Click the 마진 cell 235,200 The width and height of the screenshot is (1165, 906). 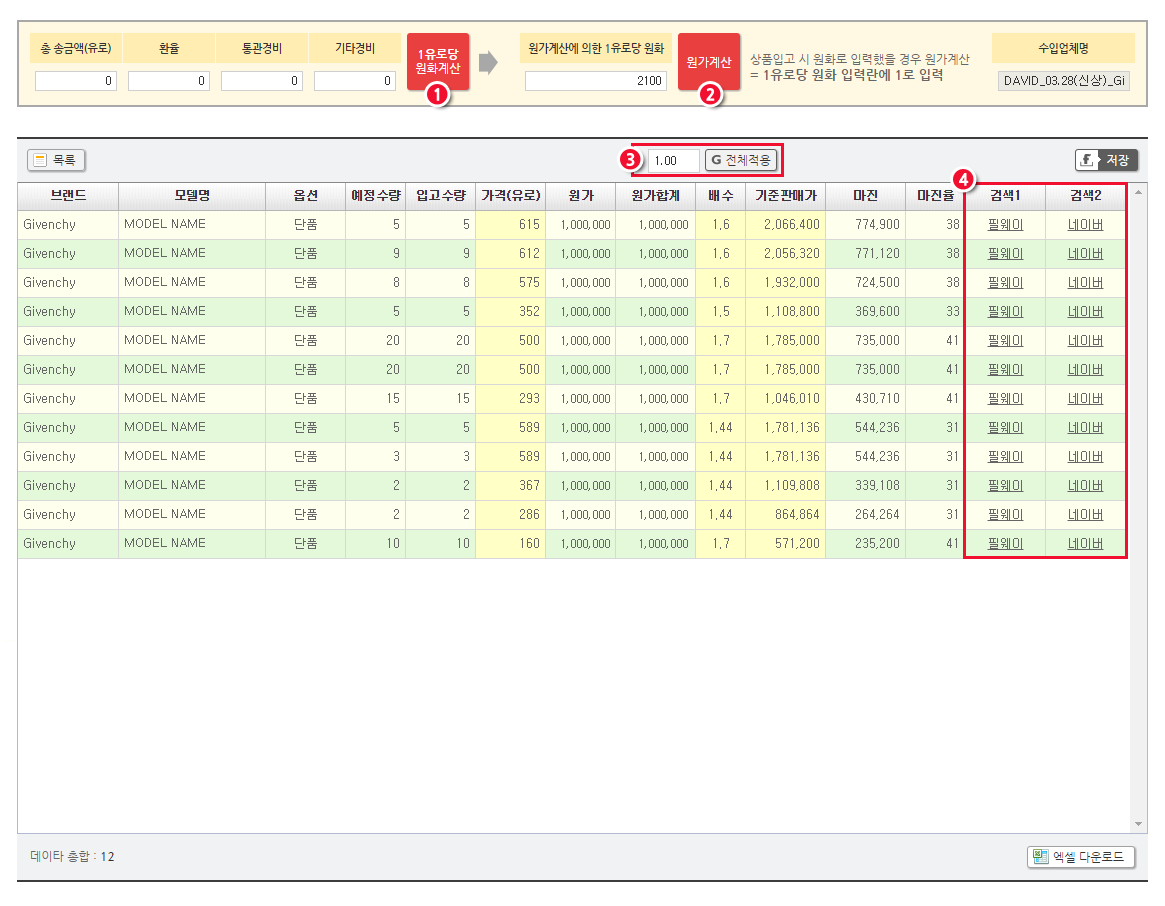pos(866,543)
